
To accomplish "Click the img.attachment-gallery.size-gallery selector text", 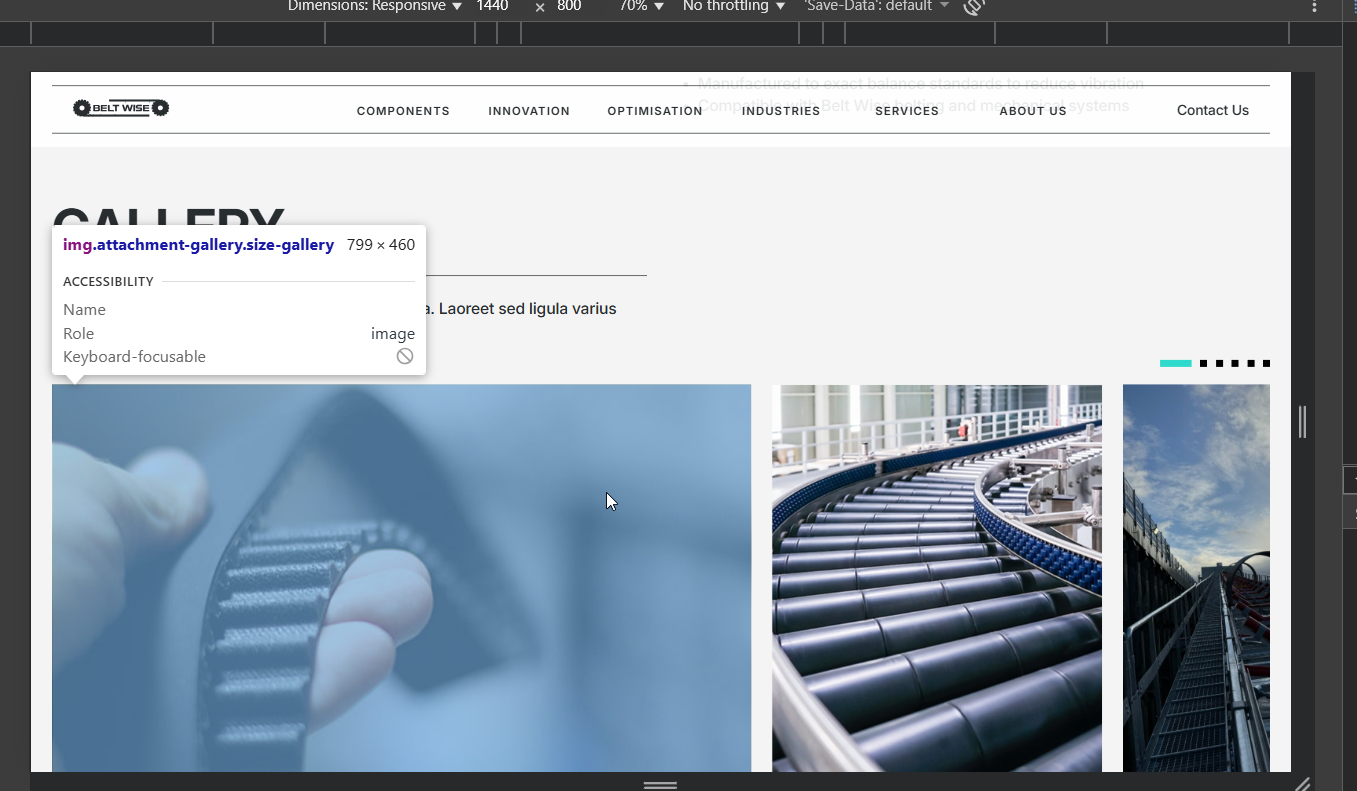I will (198, 245).
